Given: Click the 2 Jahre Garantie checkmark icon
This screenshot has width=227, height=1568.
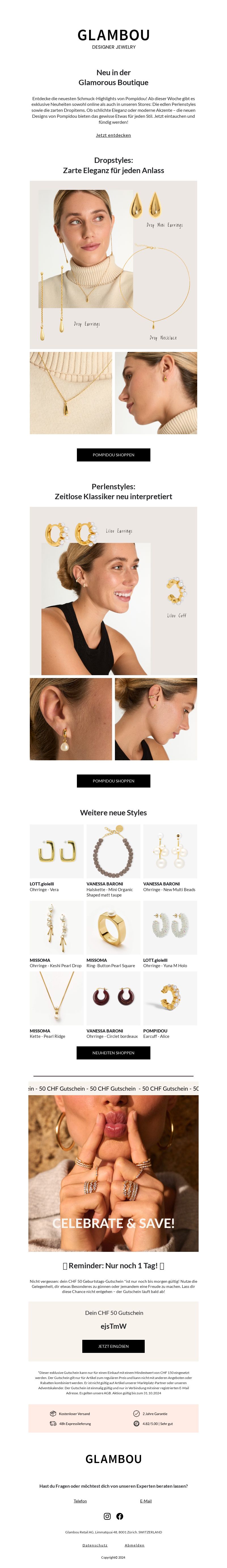Looking at the screenshot, I should pos(136,1413).
